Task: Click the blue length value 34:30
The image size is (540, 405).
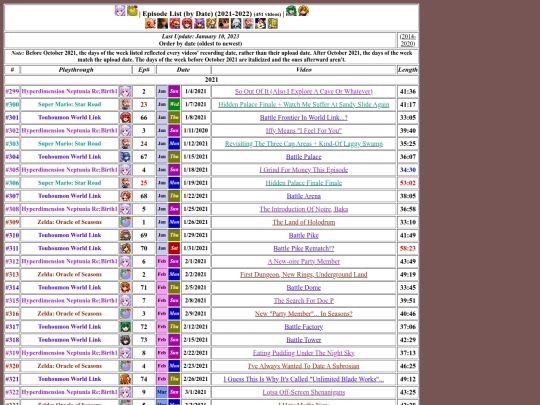Action: [x=408, y=170]
